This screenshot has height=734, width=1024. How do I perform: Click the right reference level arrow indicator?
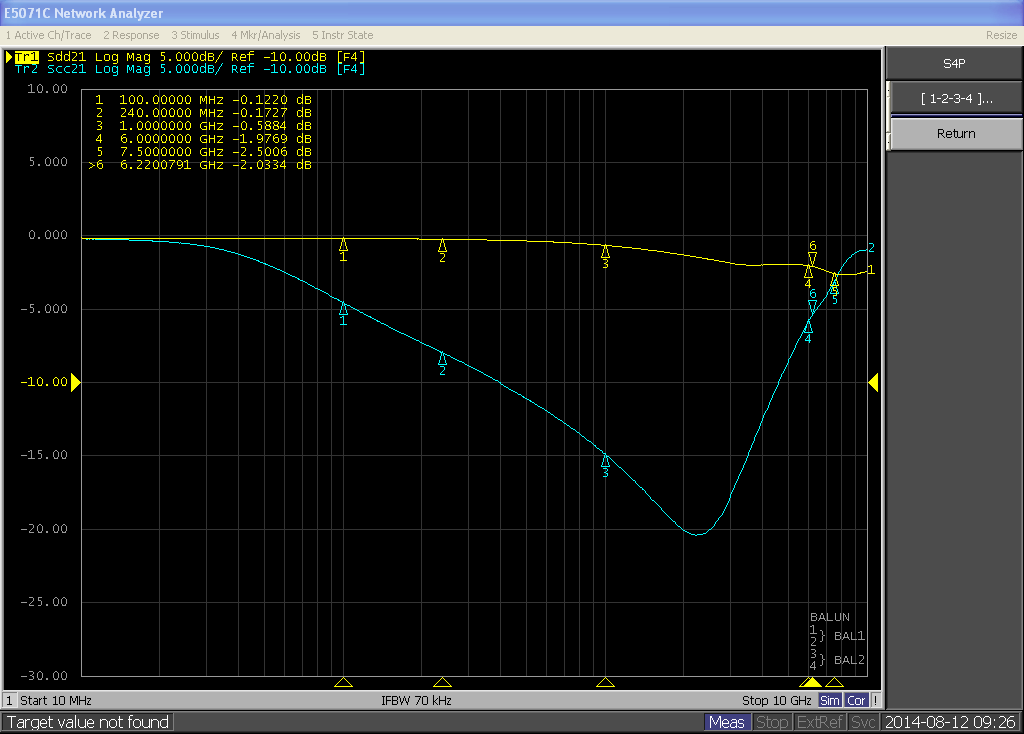coord(873,382)
